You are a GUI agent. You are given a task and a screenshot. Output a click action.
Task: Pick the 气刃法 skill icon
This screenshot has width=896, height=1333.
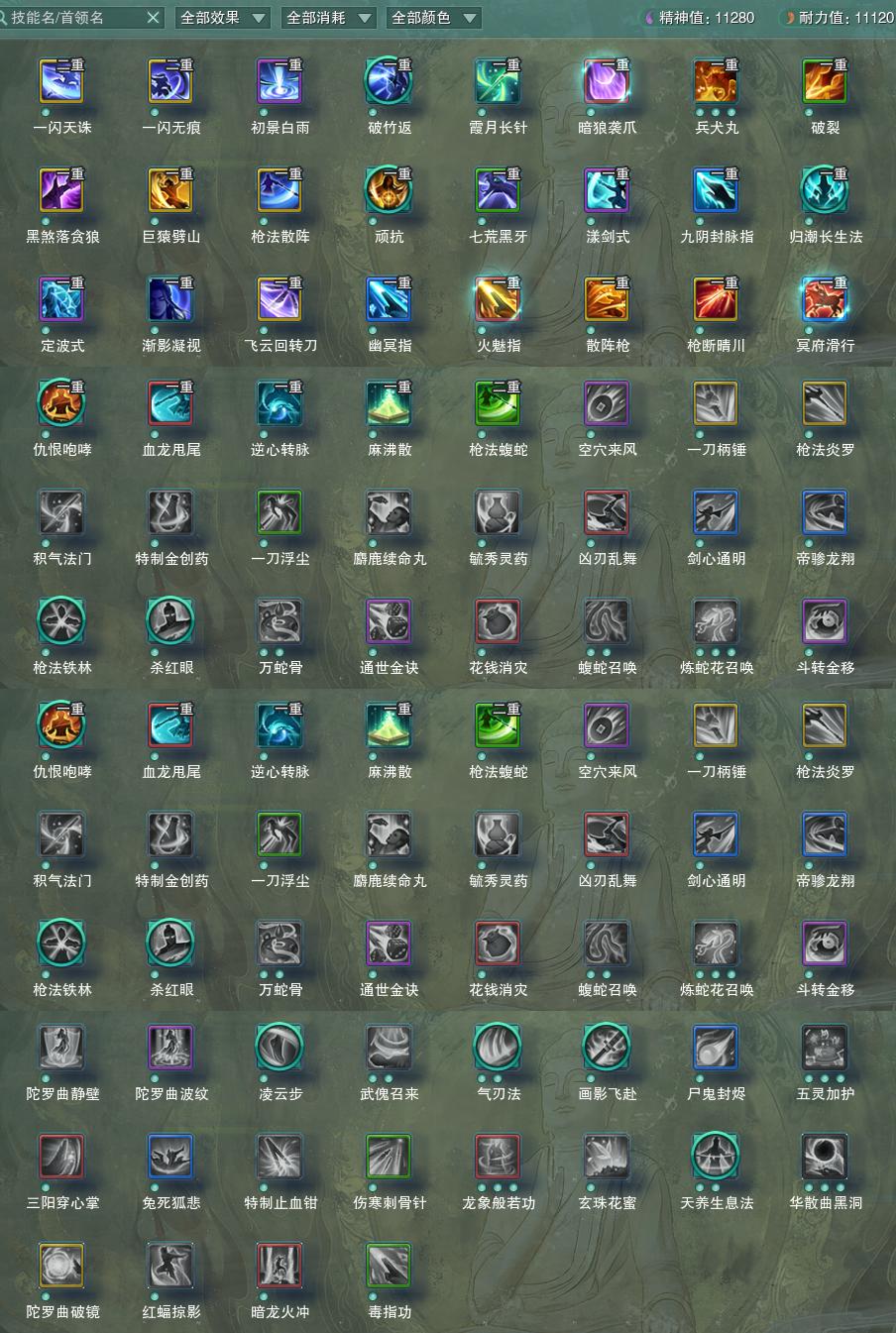pos(498,1048)
